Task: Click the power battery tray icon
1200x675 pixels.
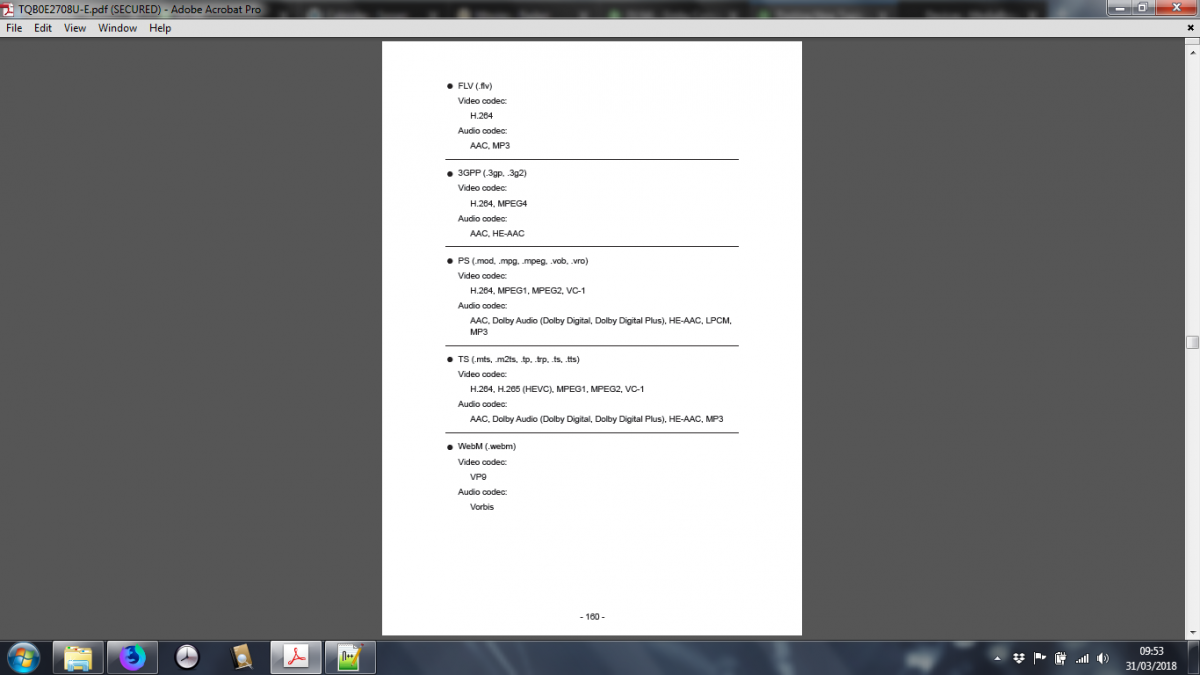Action: pos(1060,658)
